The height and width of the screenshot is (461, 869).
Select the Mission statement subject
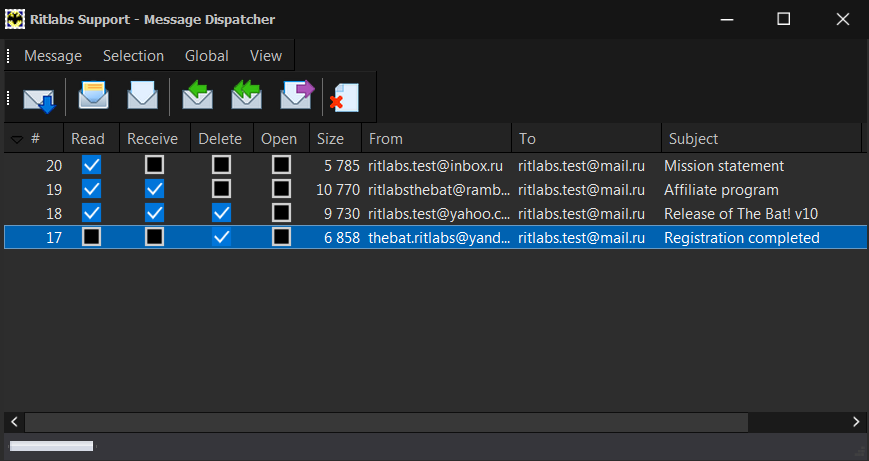724,166
